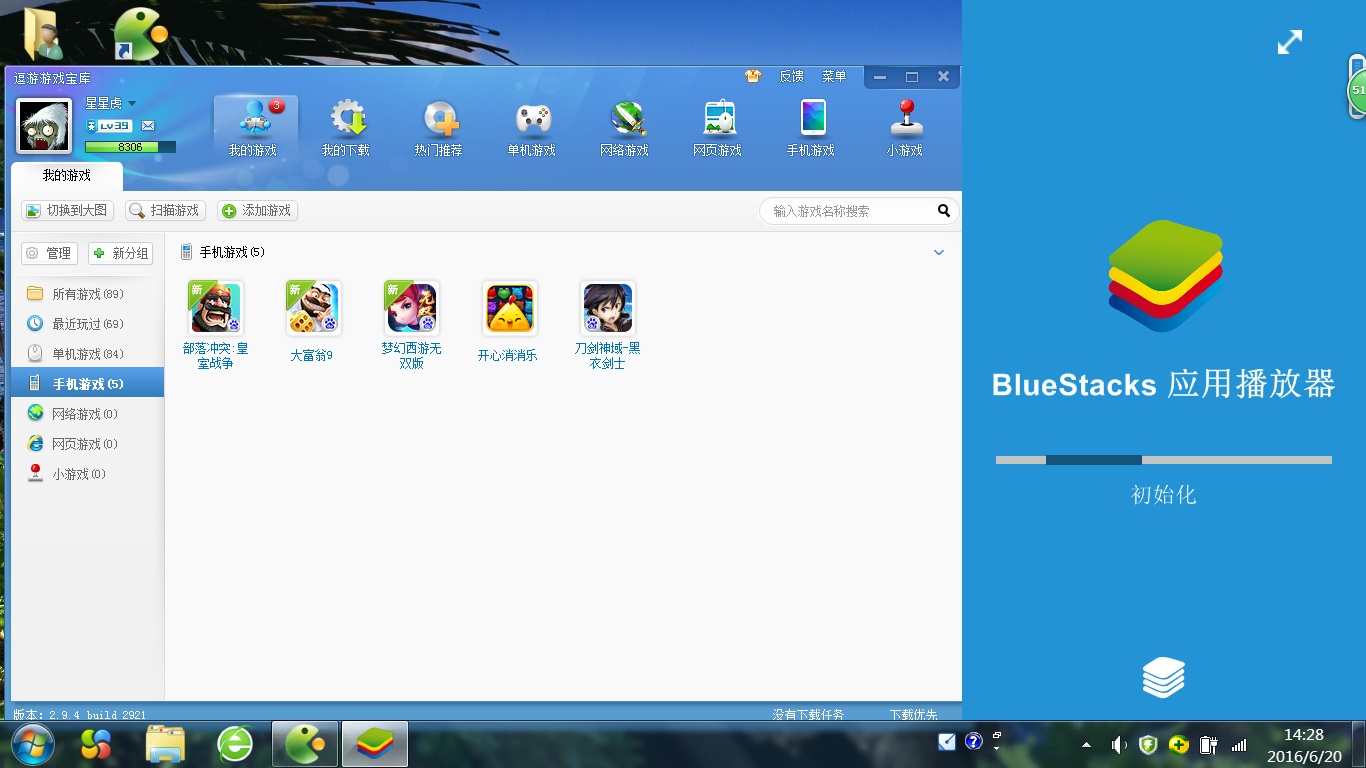1366x768 pixels.
Task: Show hidden tray icons arrow
Action: click(1086, 745)
